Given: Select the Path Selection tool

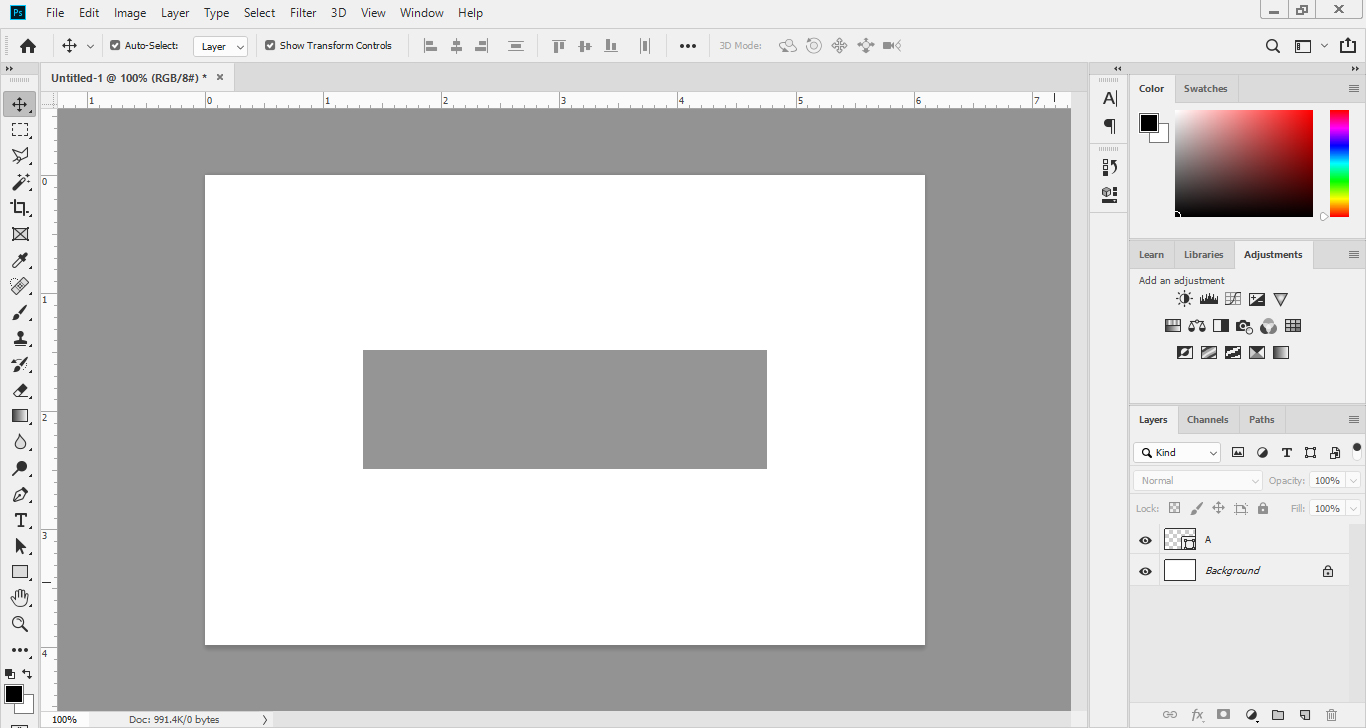Looking at the screenshot, I should coord(19,546).
